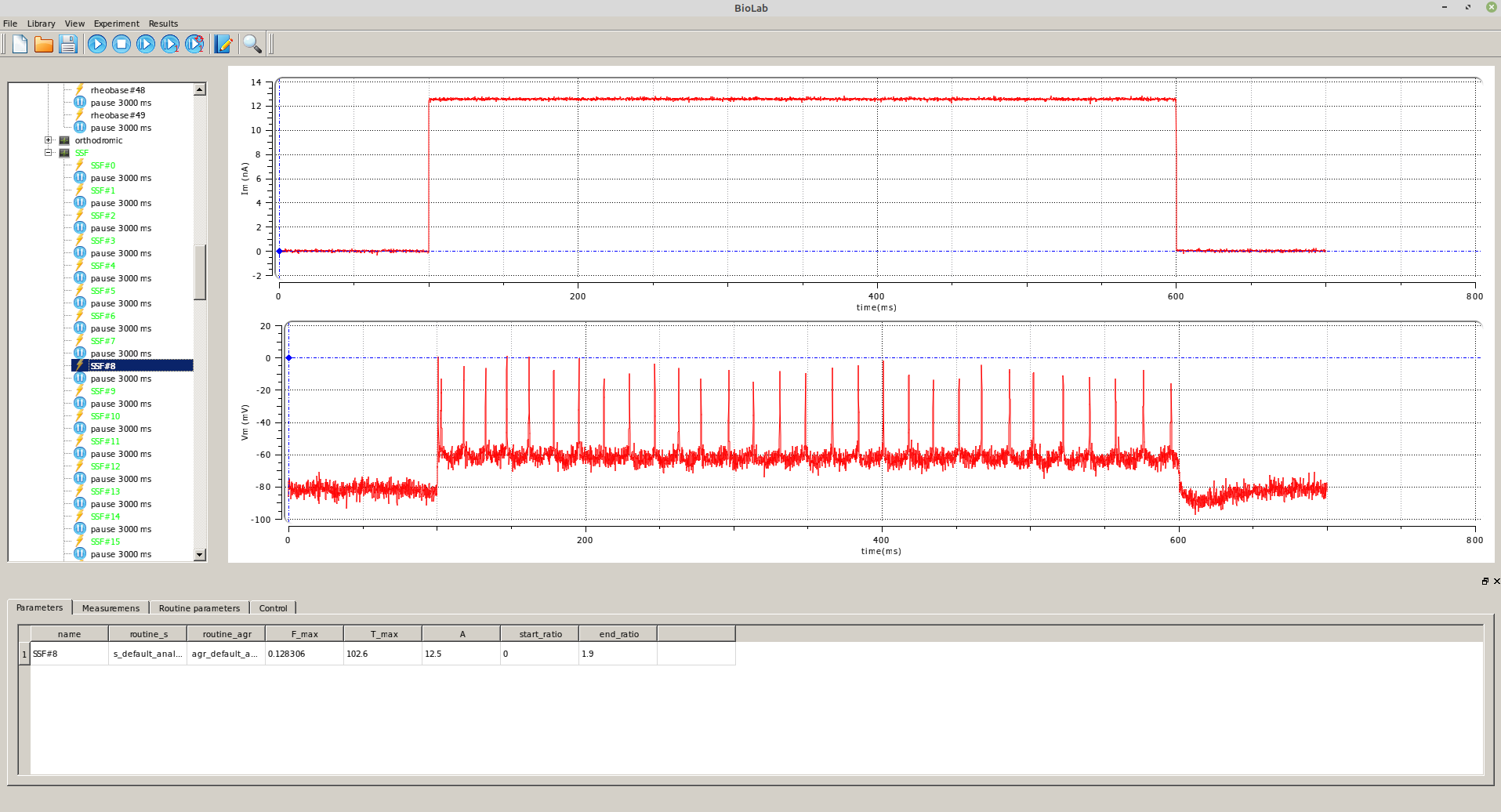Open a file with the orange folder icon

click(x=44, y=44)
